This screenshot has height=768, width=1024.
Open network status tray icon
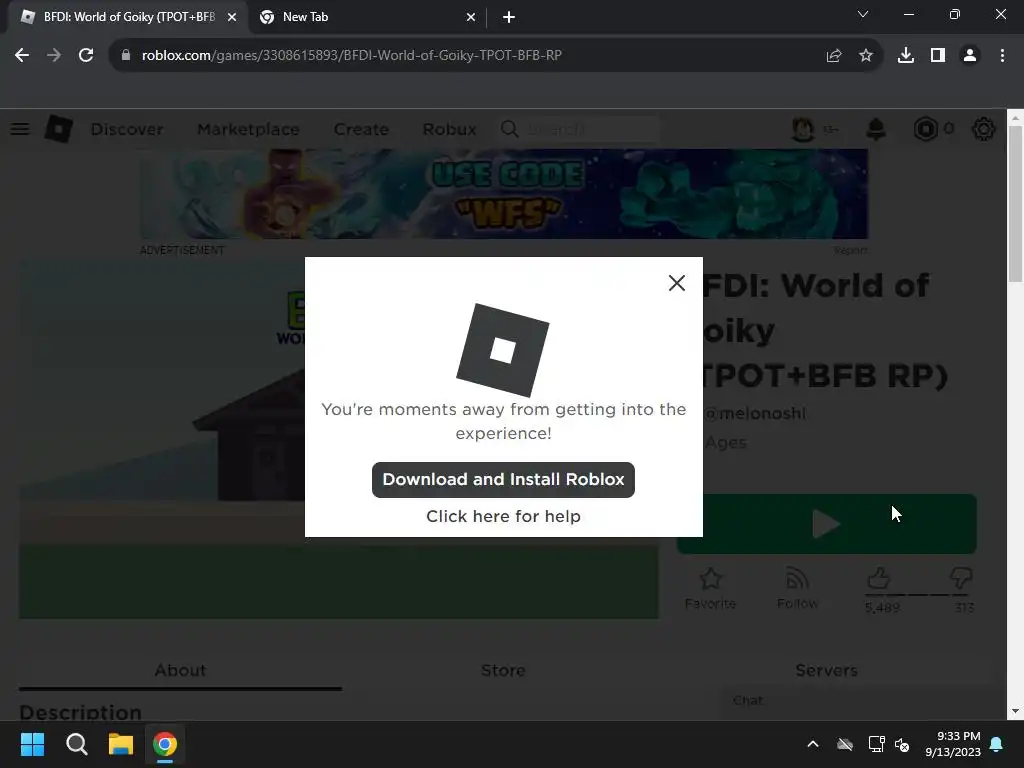pos(876,744)
